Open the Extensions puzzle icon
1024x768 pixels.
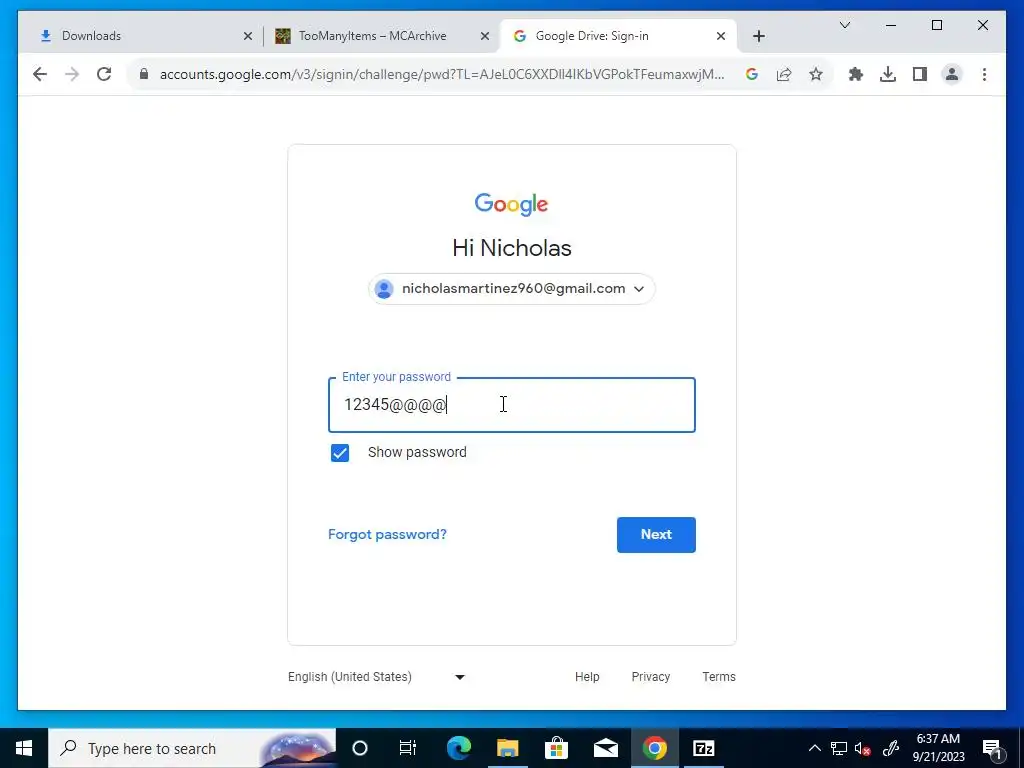(856, 74)
